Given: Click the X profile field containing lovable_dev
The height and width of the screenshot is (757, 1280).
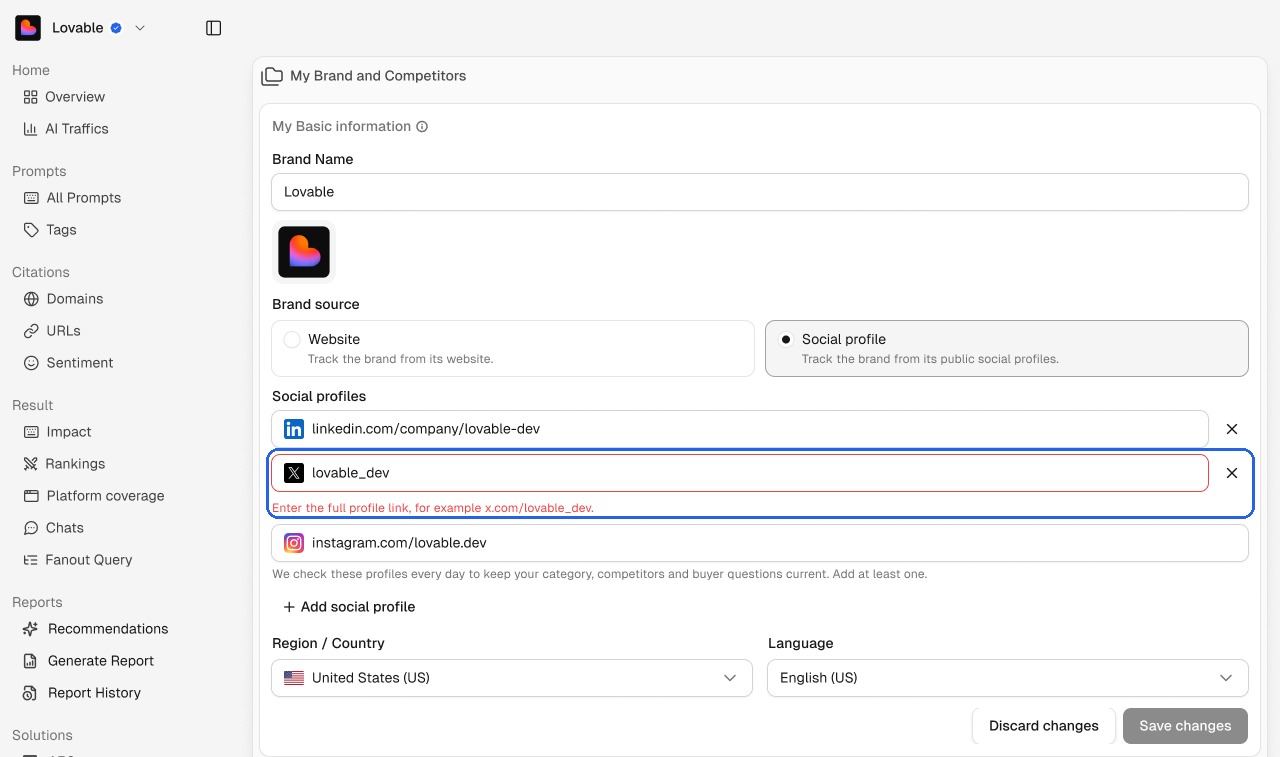Looking at the screenshot, I should click(740, 473).
